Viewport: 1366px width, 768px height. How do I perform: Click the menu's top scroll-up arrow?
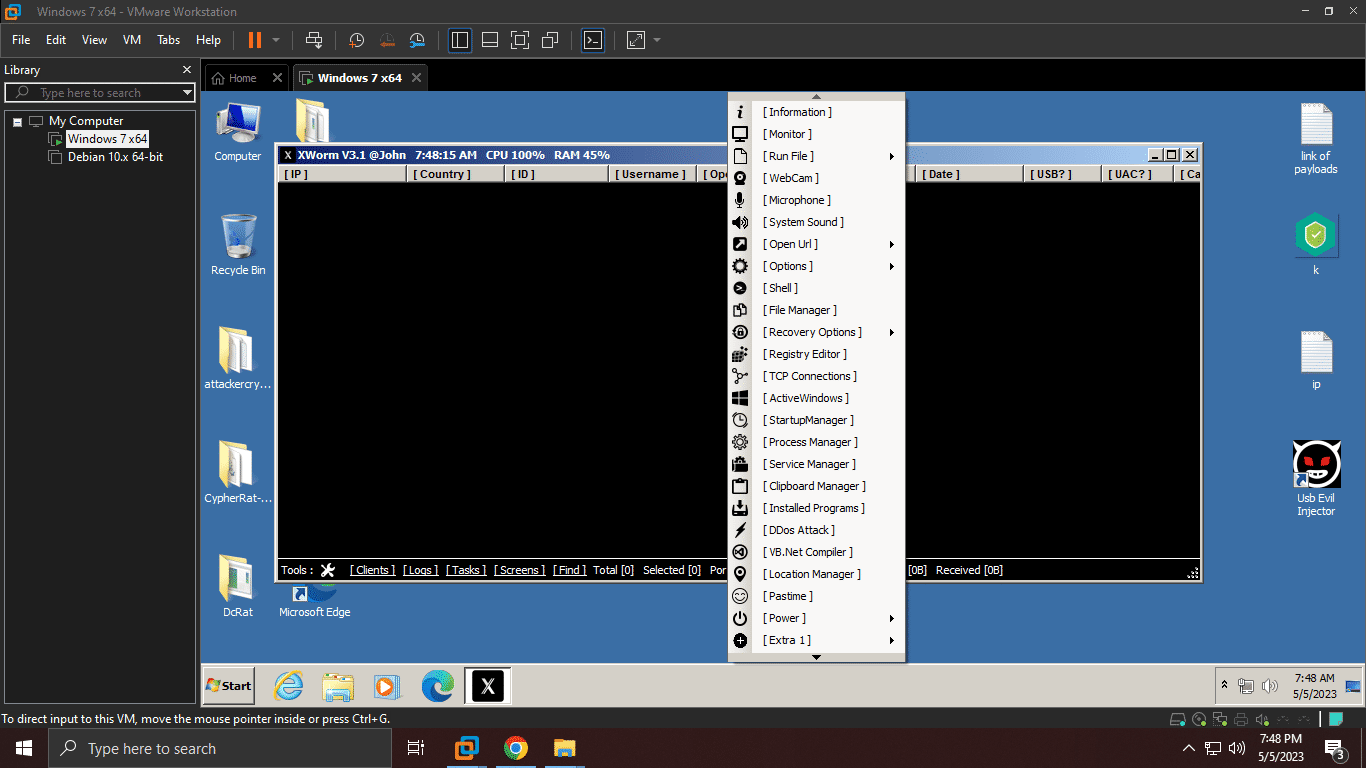816,96
